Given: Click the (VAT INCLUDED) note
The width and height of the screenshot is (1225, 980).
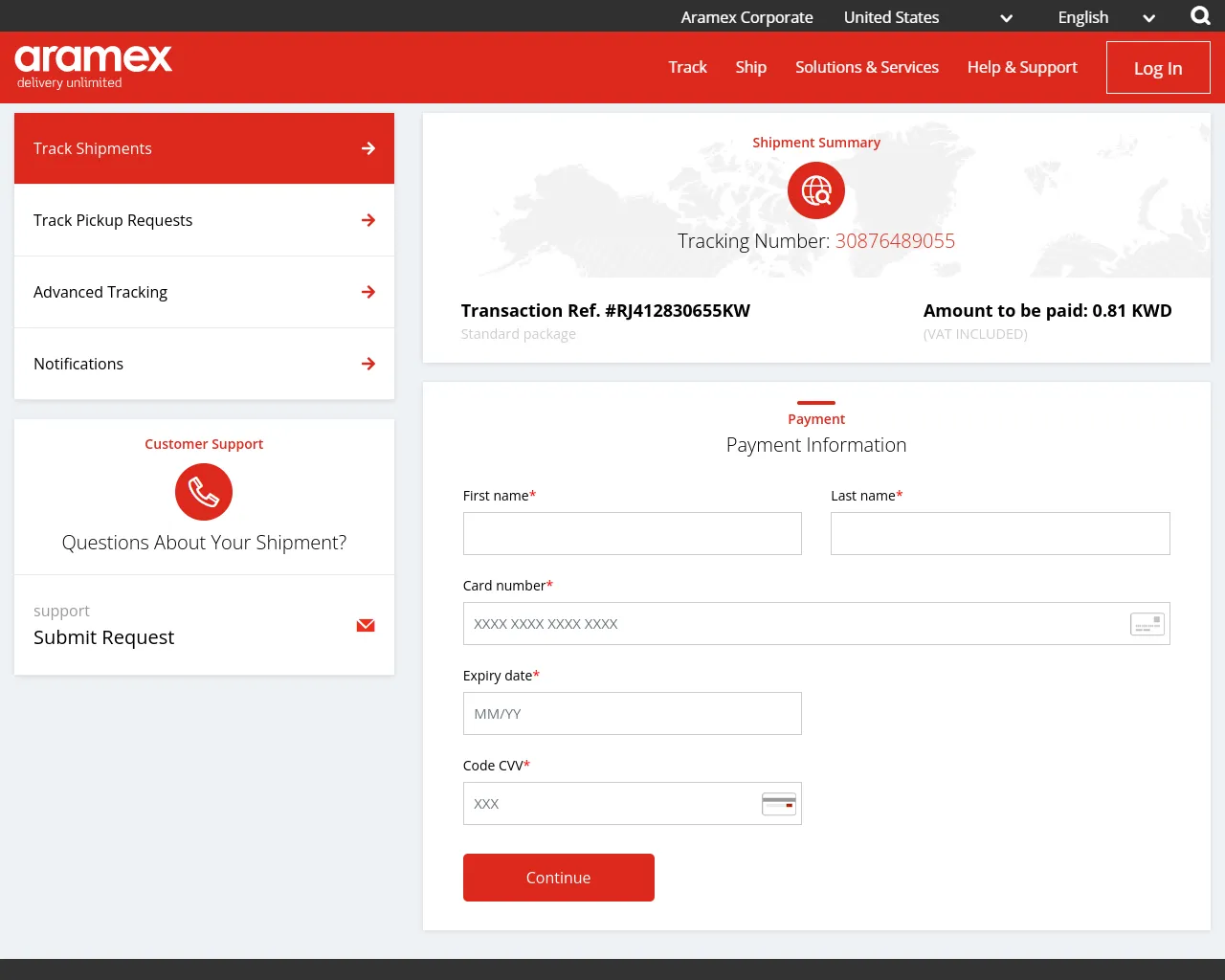Looking at the screenshot, I should [975, 334].
